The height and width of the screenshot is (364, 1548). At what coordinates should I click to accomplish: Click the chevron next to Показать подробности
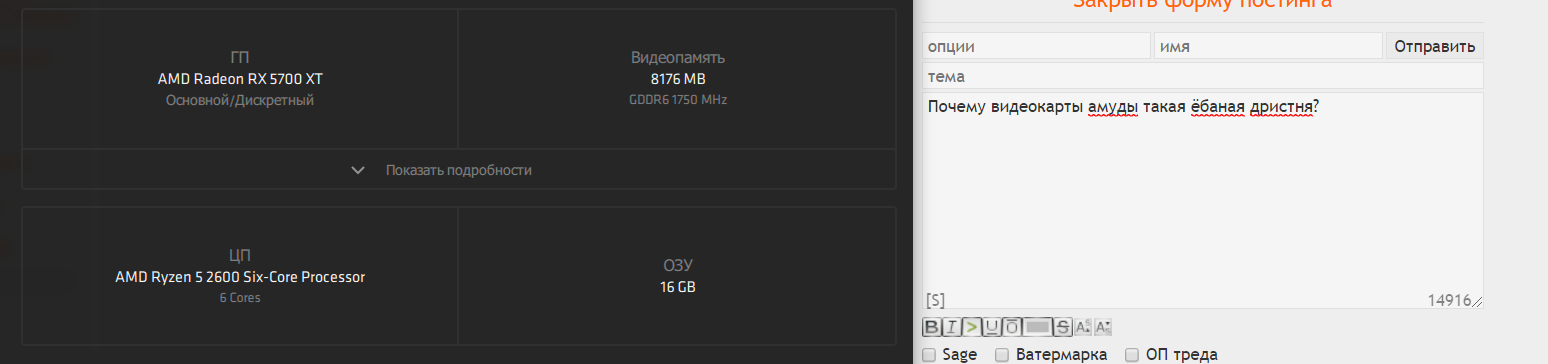[358, 170]
